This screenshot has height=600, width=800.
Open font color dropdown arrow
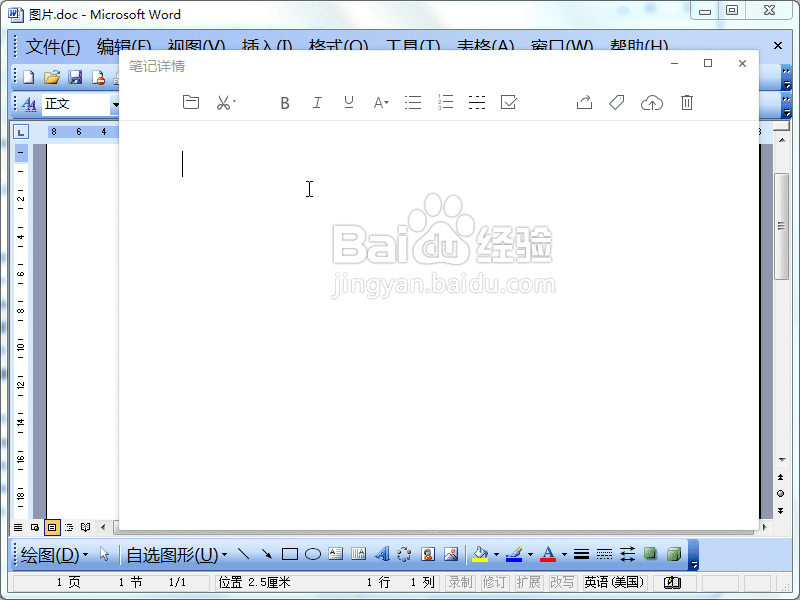coord(564,554)
